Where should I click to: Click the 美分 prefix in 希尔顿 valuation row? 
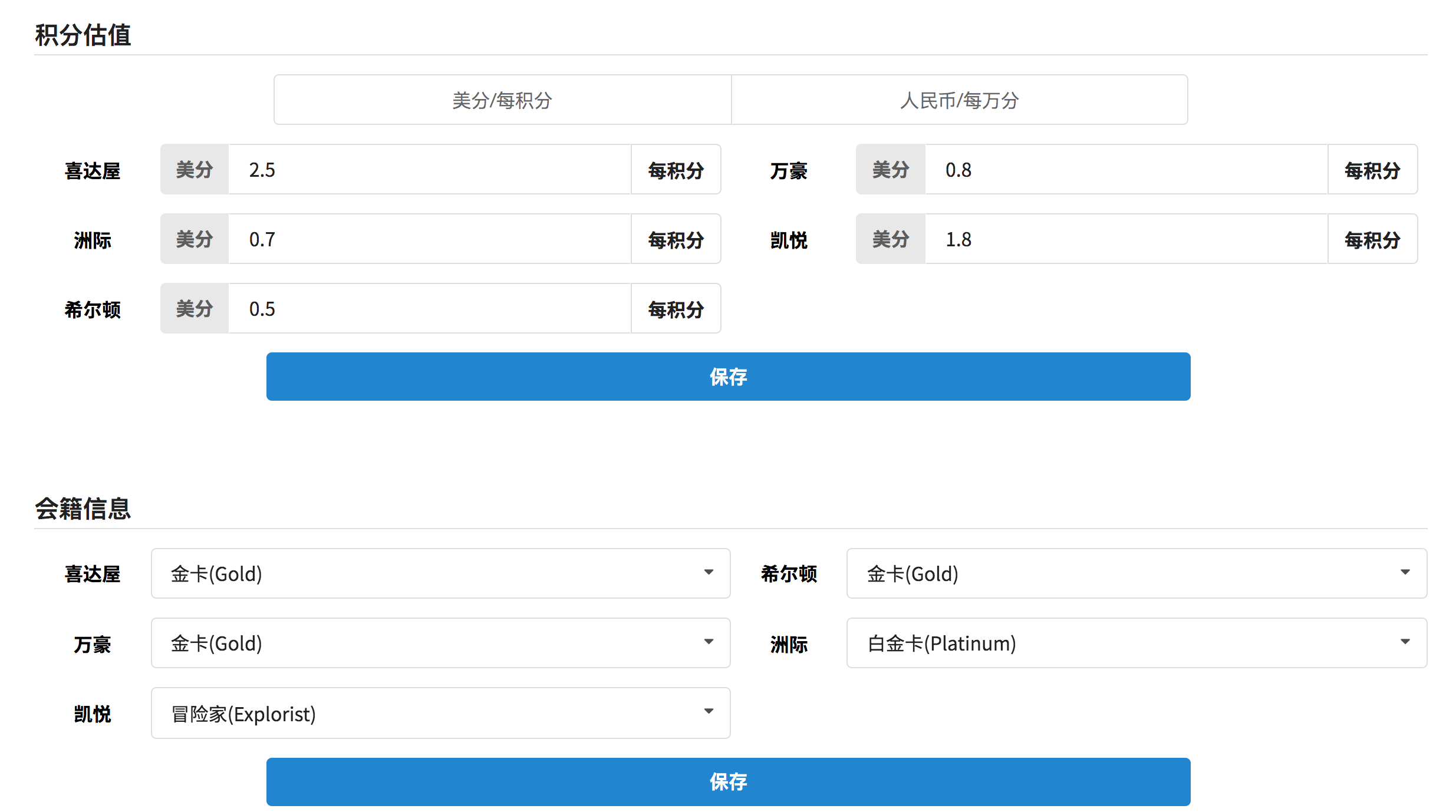[x=195, y=309]
